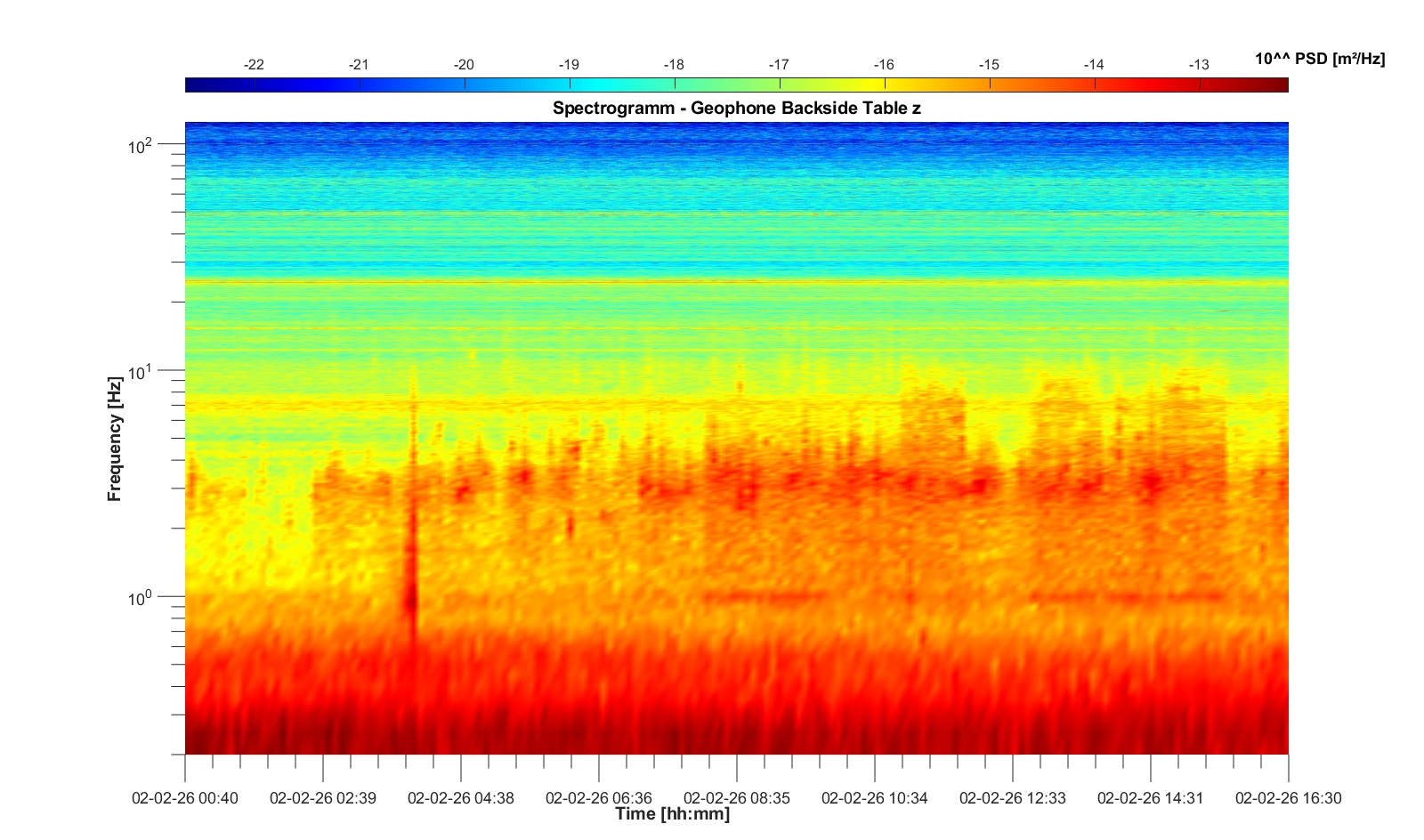Click the 'Frequency [Hz]' y-axis label
This screenshot has height=840, width=1424.
[x=115, y=439]
